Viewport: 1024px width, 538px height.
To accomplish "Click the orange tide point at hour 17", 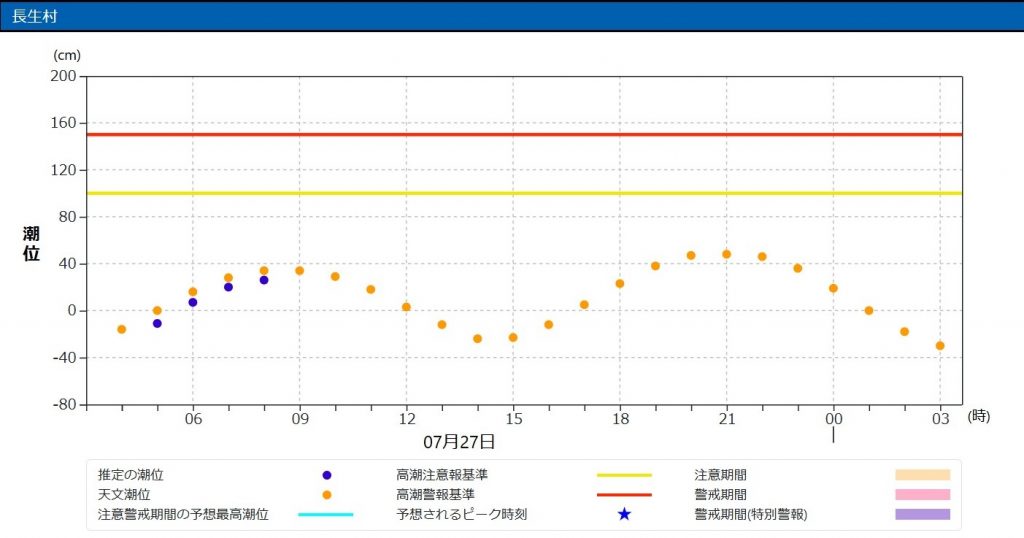I will tap(584, 305).
